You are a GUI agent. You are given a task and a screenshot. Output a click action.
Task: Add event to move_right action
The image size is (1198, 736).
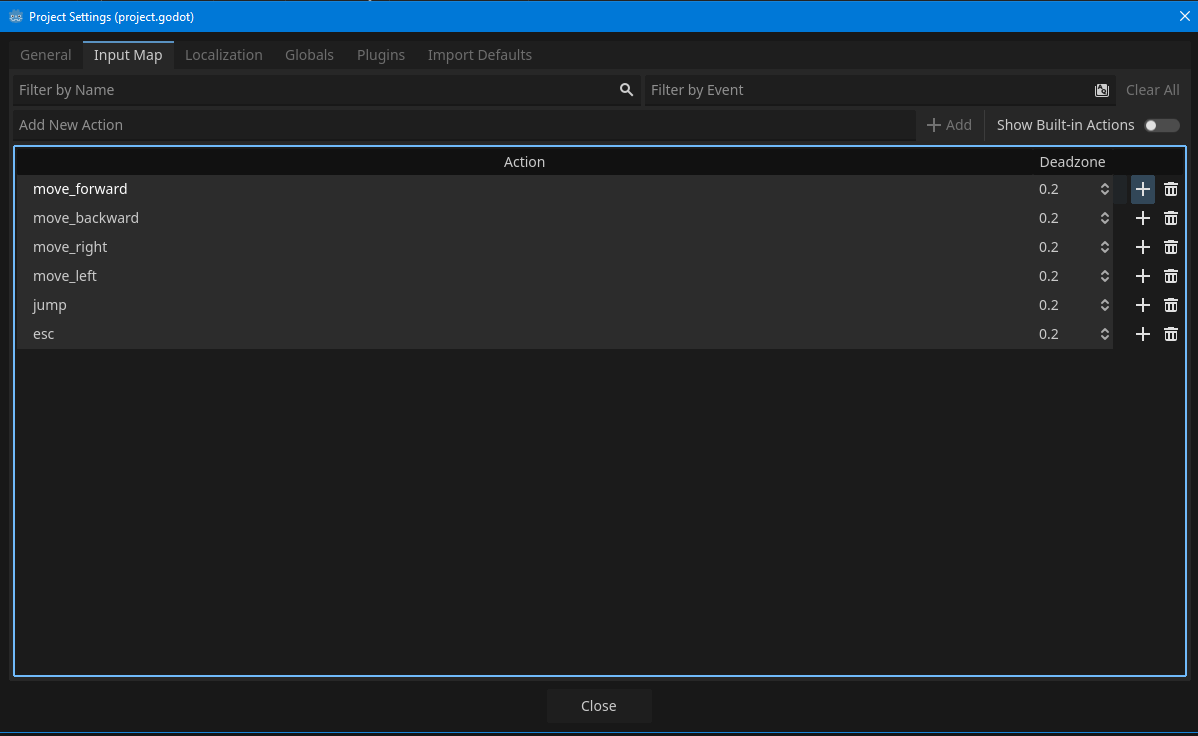point(1142,247)
